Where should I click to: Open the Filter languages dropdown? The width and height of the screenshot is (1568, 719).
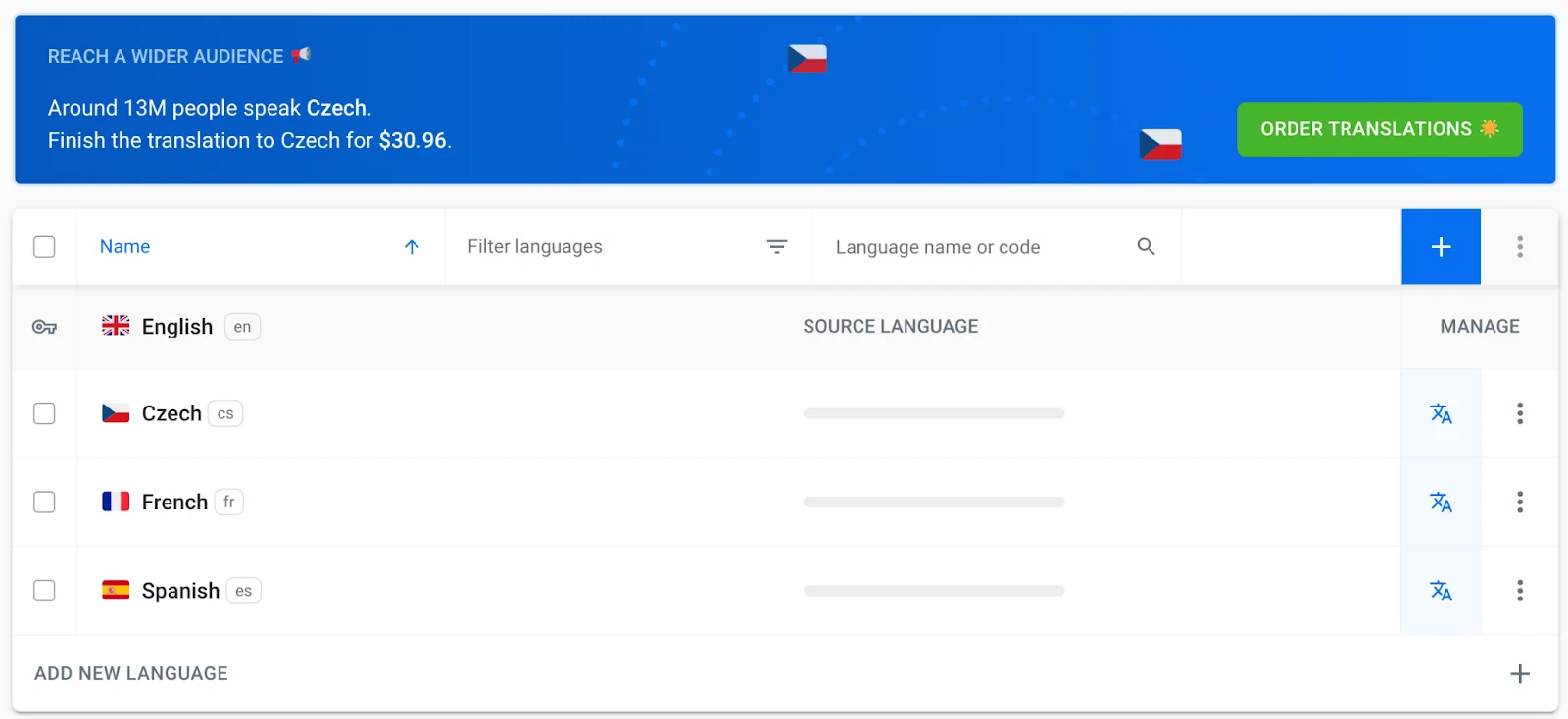click(x=627, y=247)
